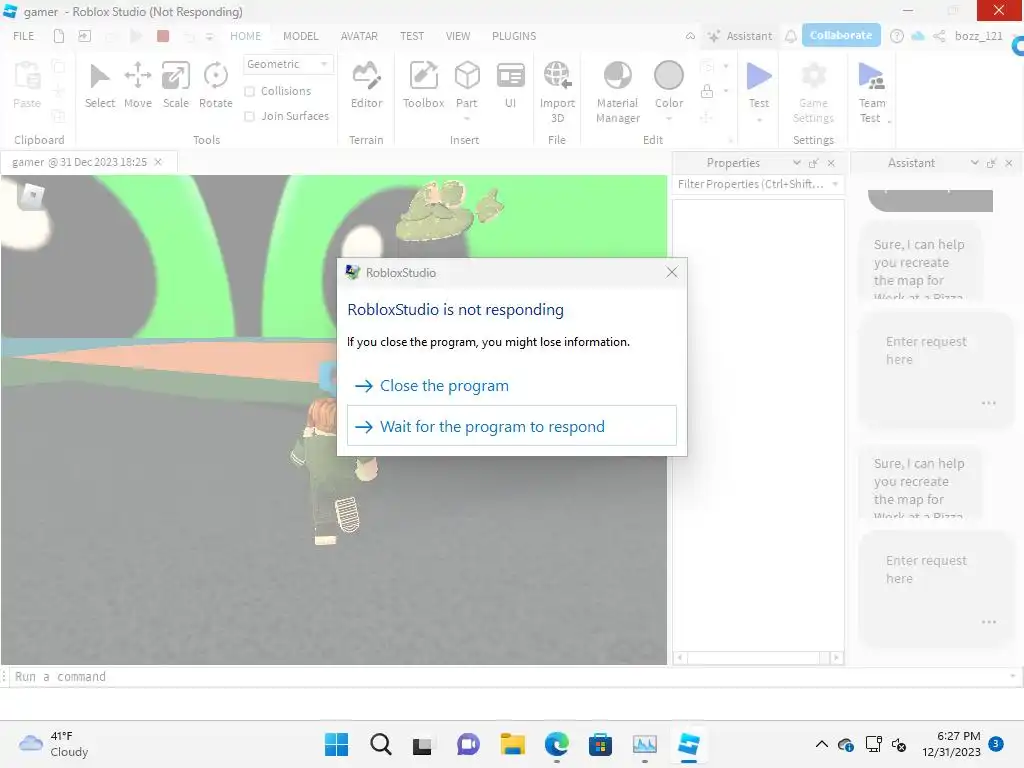The image size is (1024, 768).
Task: Open the Assistant panel chevron menu
Action: point(974,163)
